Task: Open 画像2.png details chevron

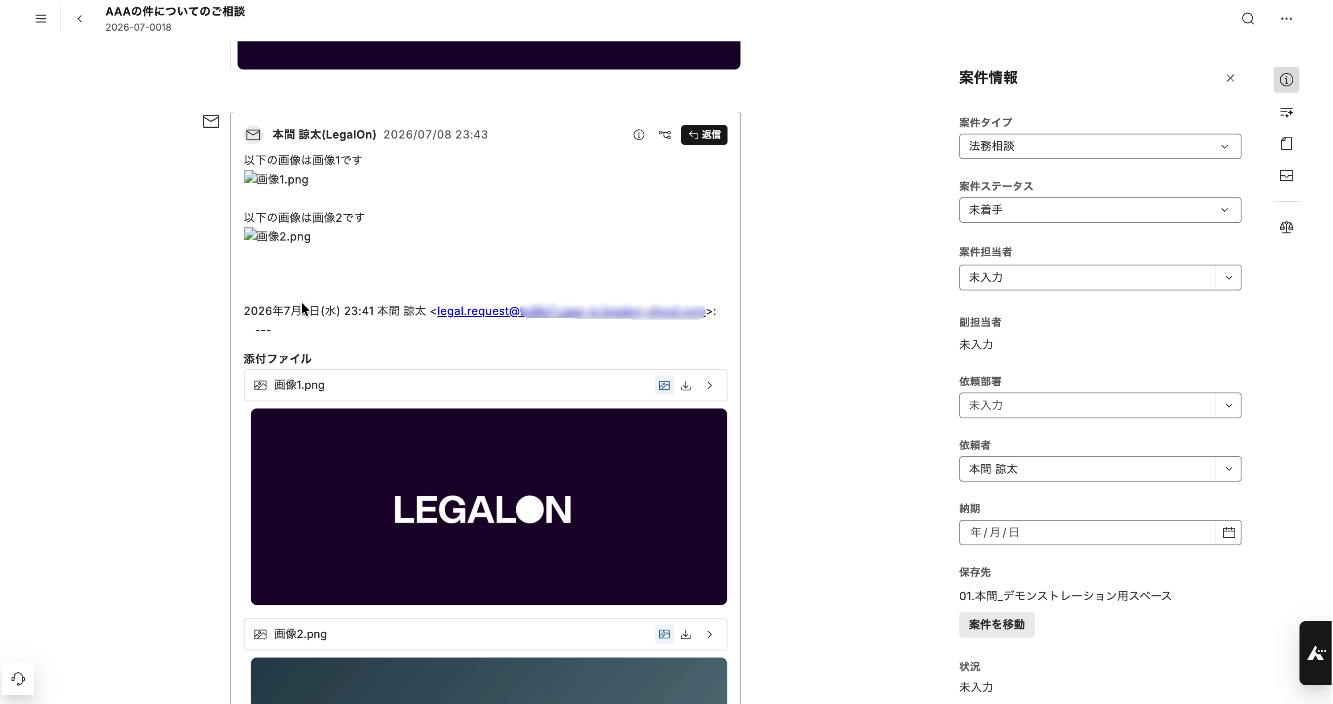Action: click(x=710, y=634)
